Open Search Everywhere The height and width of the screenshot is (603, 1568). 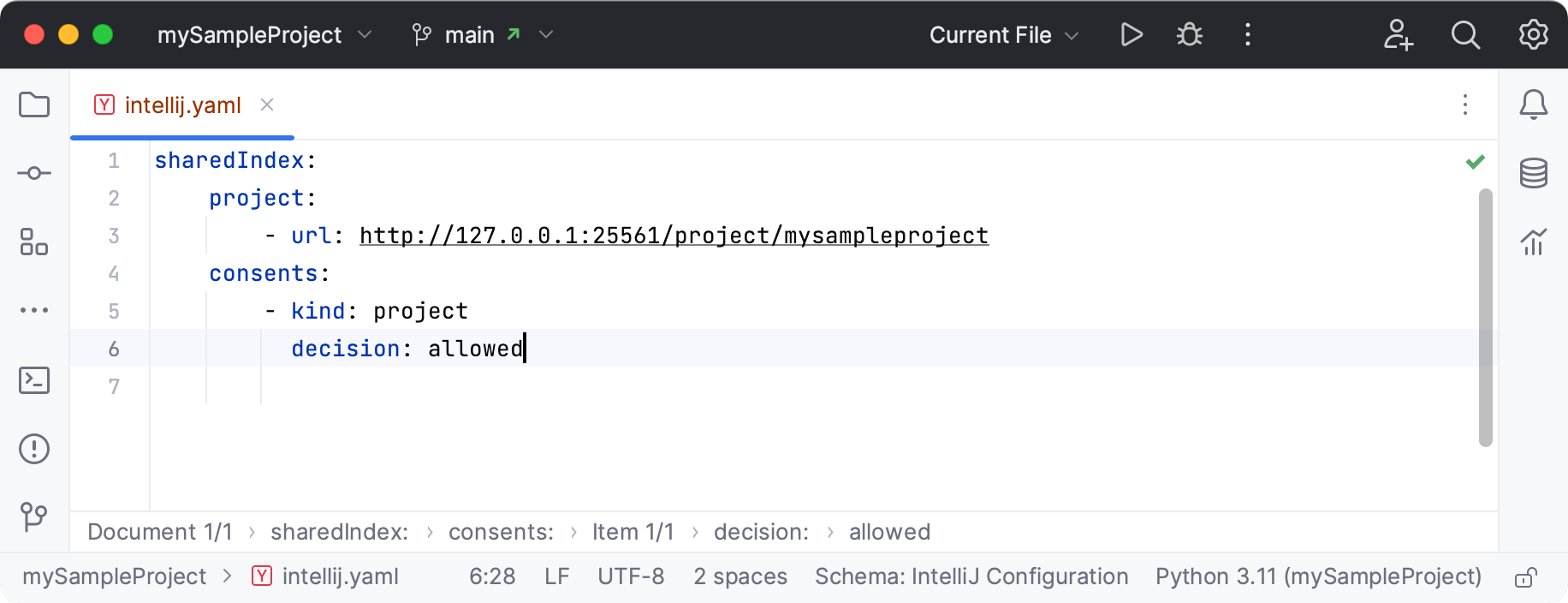(x=1465, y=34)
